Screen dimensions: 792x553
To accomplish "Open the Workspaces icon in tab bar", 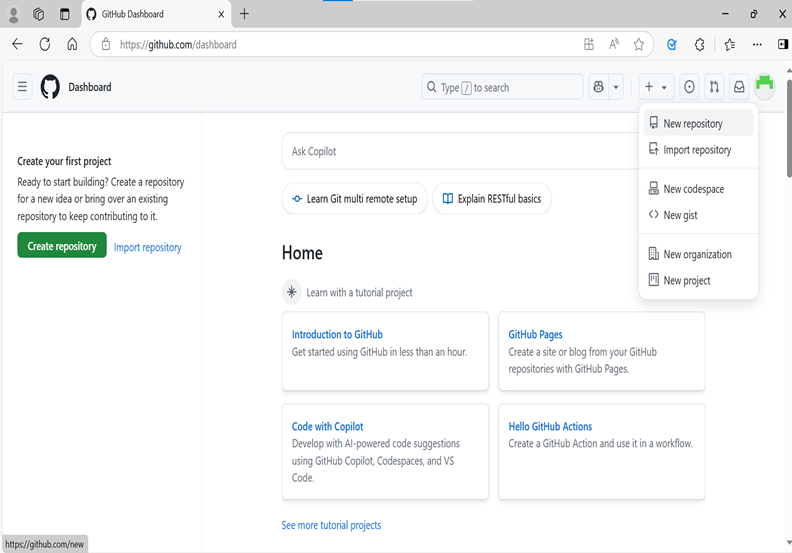I will [38, 14].
